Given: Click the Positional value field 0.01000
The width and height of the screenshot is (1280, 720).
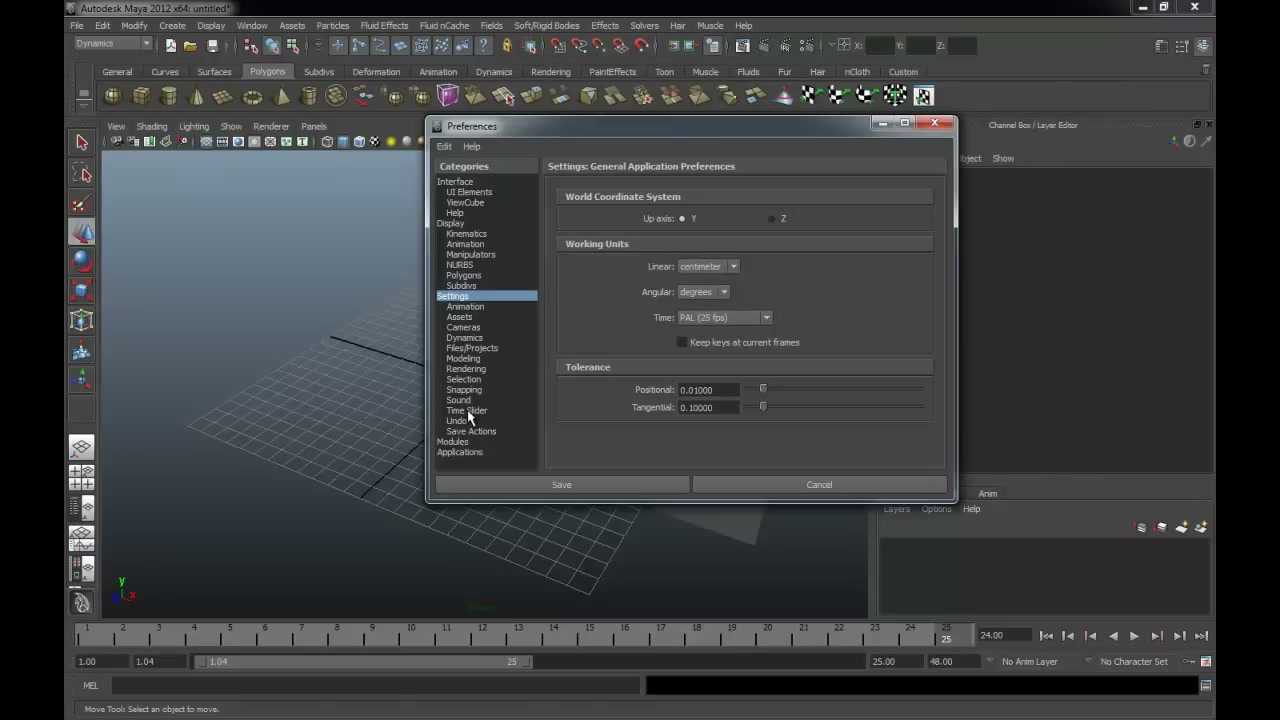Looking at the screenshot, I should click(710, 390).
